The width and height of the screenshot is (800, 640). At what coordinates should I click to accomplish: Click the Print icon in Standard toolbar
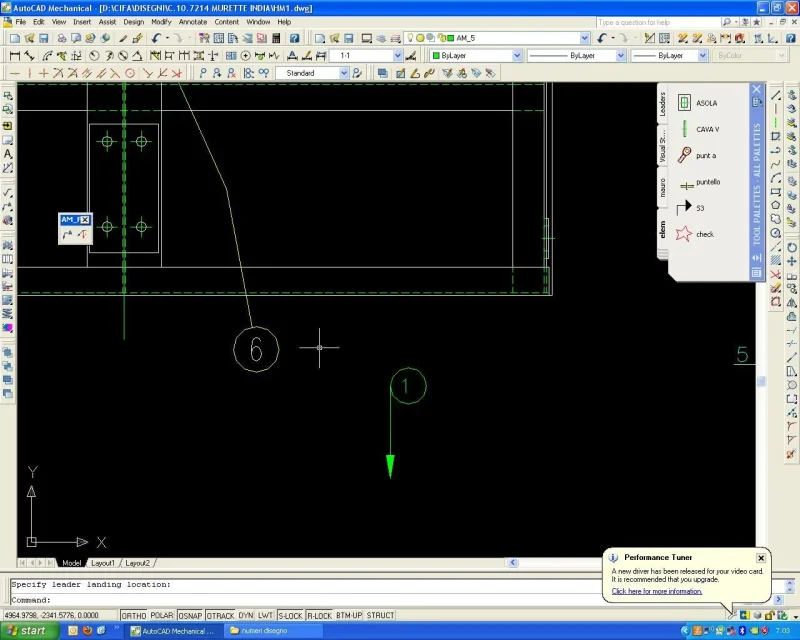[x=61, y=38]
